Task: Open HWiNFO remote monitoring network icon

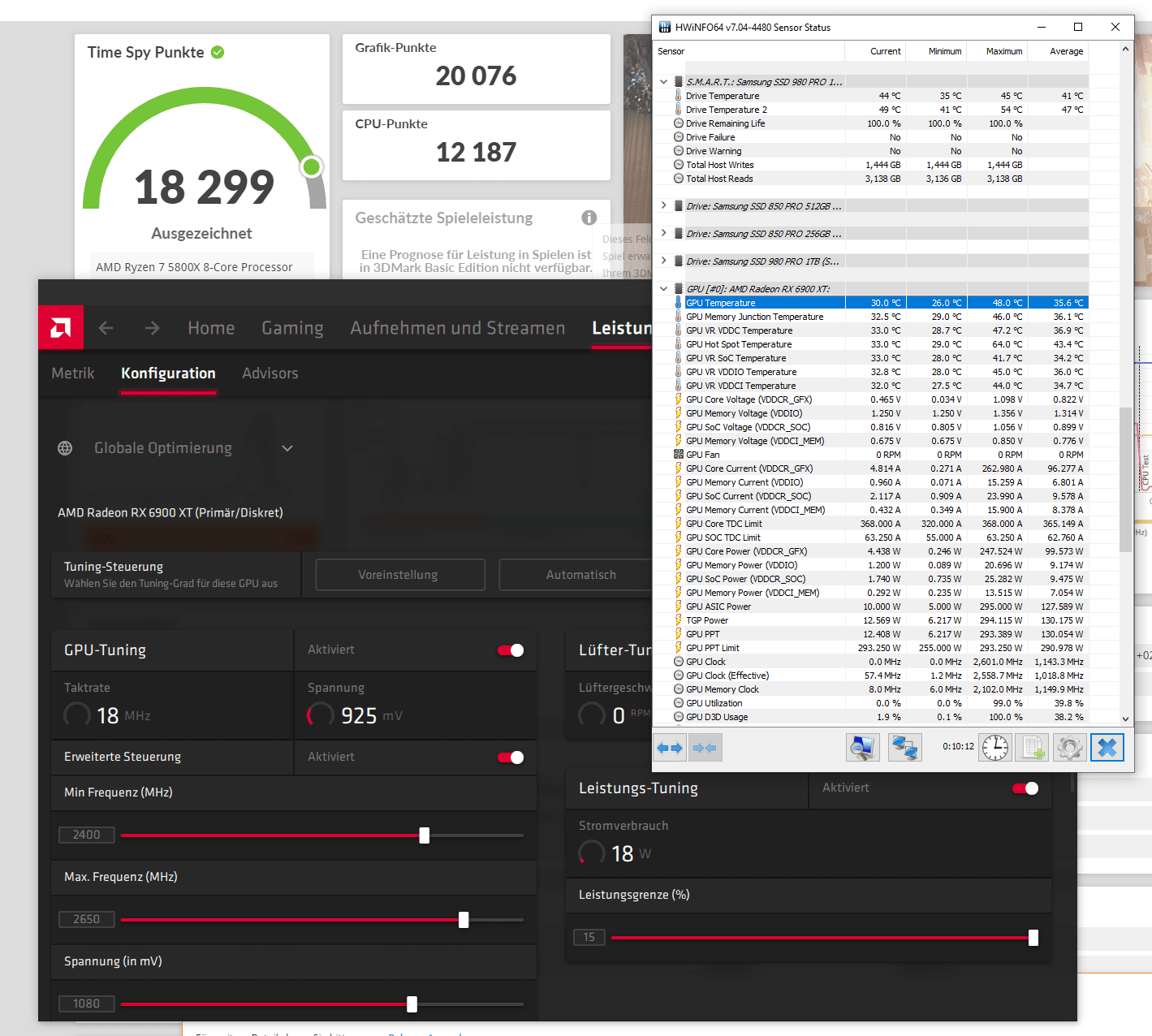Action: coord(904,748)
